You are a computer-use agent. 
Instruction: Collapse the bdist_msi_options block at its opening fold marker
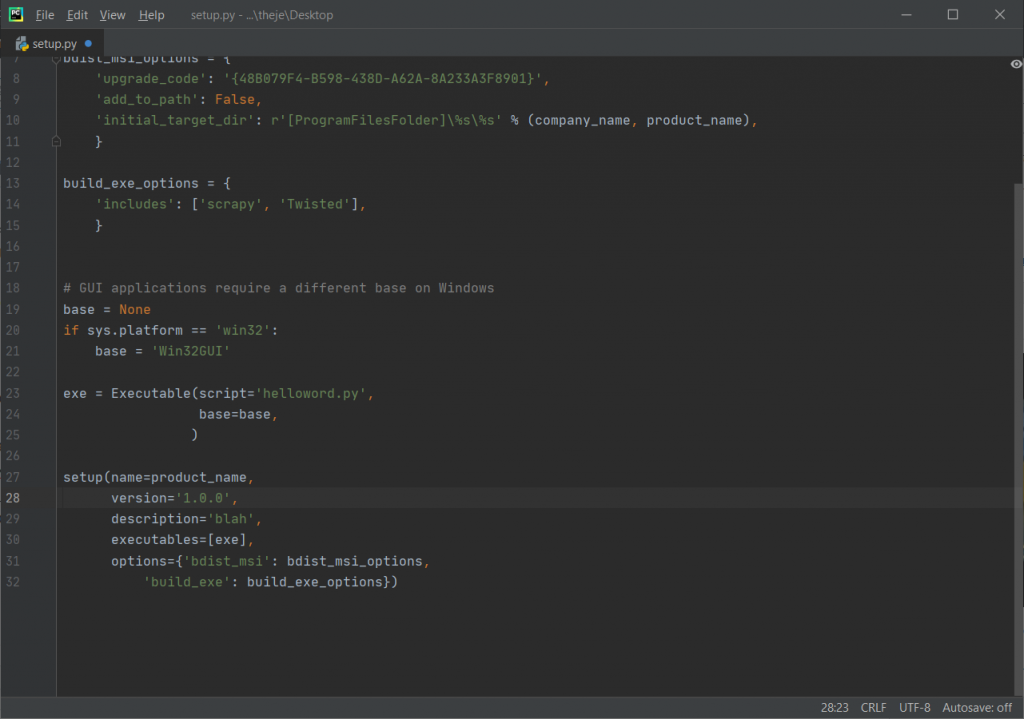coord(56,60)
